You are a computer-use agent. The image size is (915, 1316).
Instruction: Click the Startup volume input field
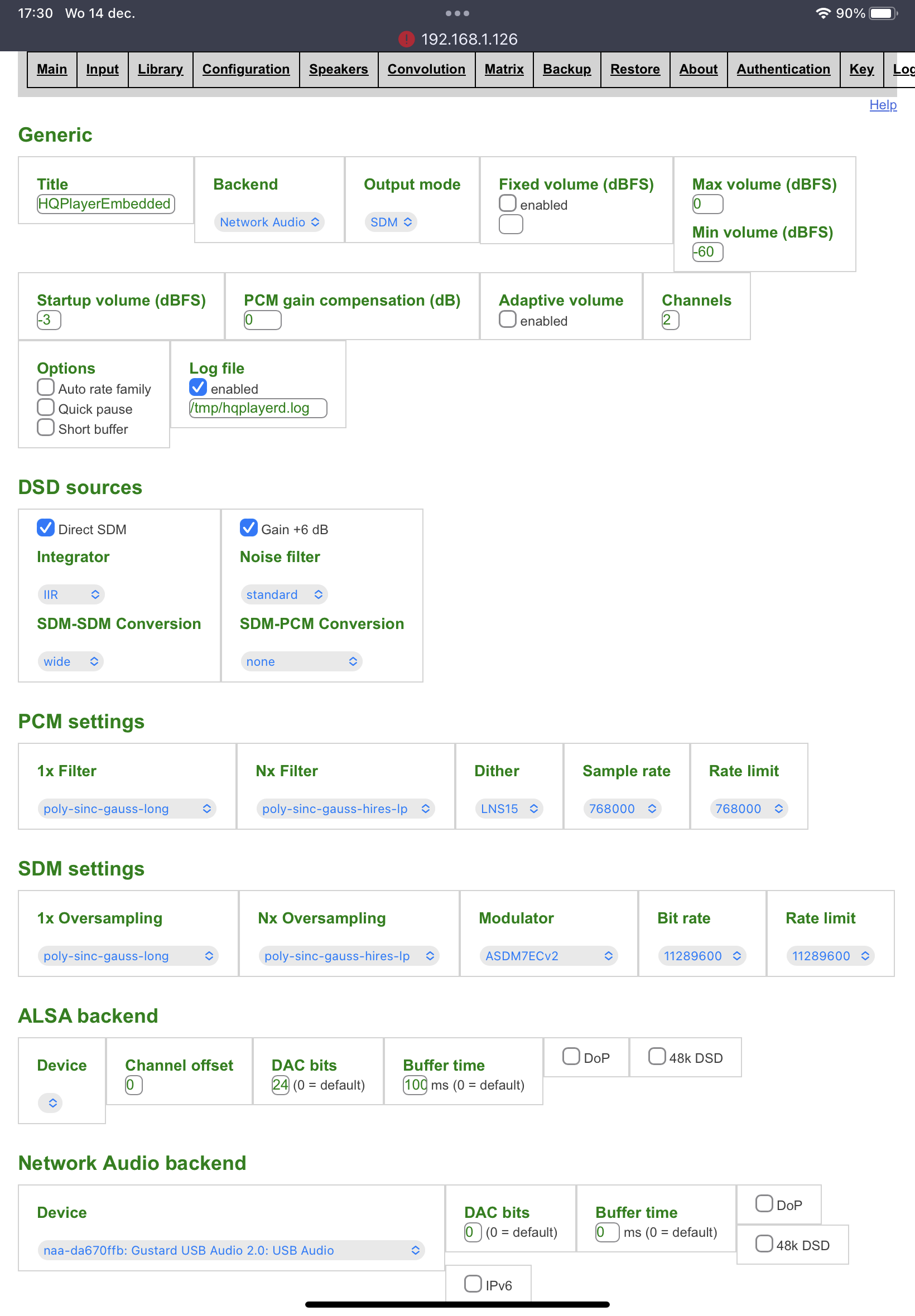tap(49, 320)
